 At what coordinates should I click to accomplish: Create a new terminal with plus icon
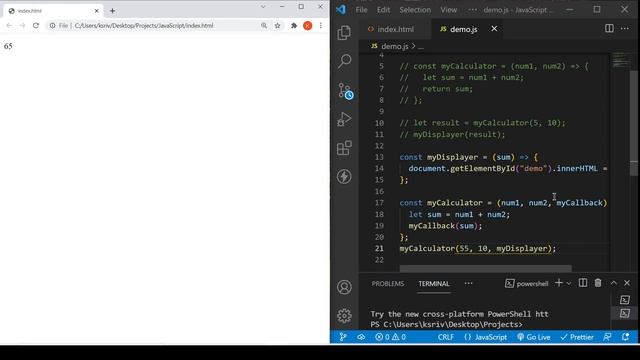pyautogui.click(x=558, y=283)
